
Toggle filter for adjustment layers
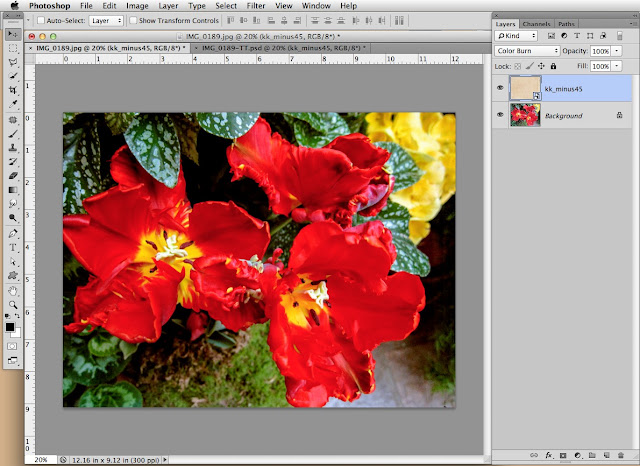[x=564, y=36]
